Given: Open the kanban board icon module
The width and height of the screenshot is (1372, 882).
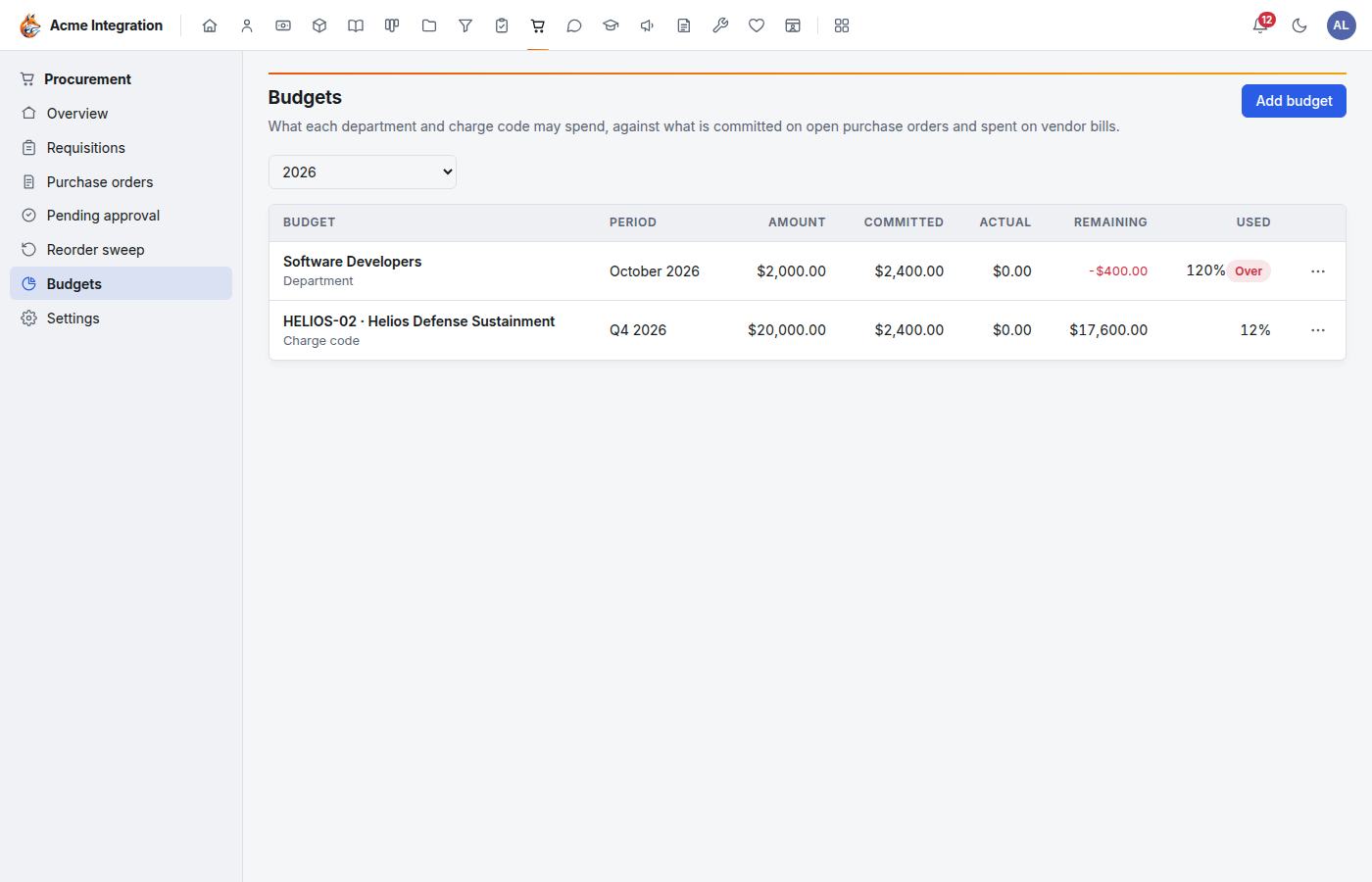Looking at the screenshot, I should point(392,25).
